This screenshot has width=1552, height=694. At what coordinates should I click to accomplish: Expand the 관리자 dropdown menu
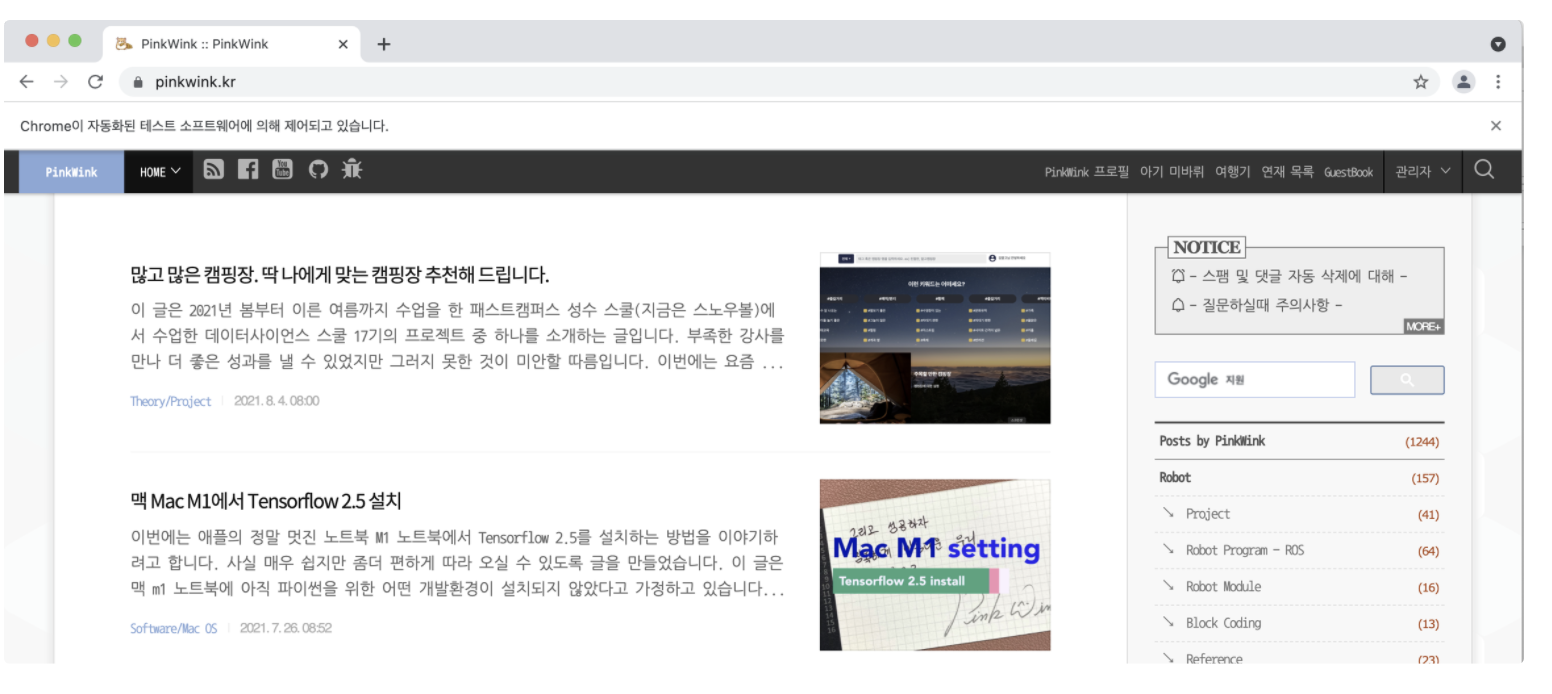click(1422, 172)
